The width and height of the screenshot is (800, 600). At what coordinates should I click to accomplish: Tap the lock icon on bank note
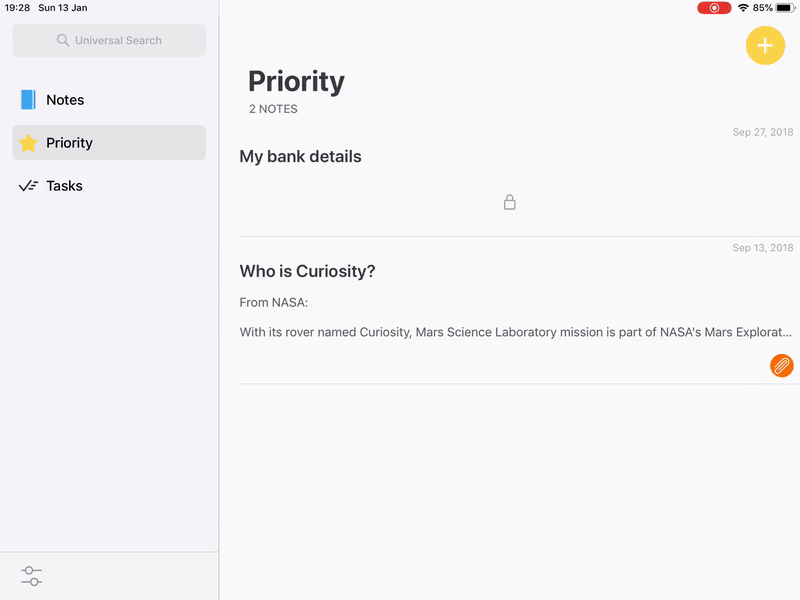[x=509, y=202]
